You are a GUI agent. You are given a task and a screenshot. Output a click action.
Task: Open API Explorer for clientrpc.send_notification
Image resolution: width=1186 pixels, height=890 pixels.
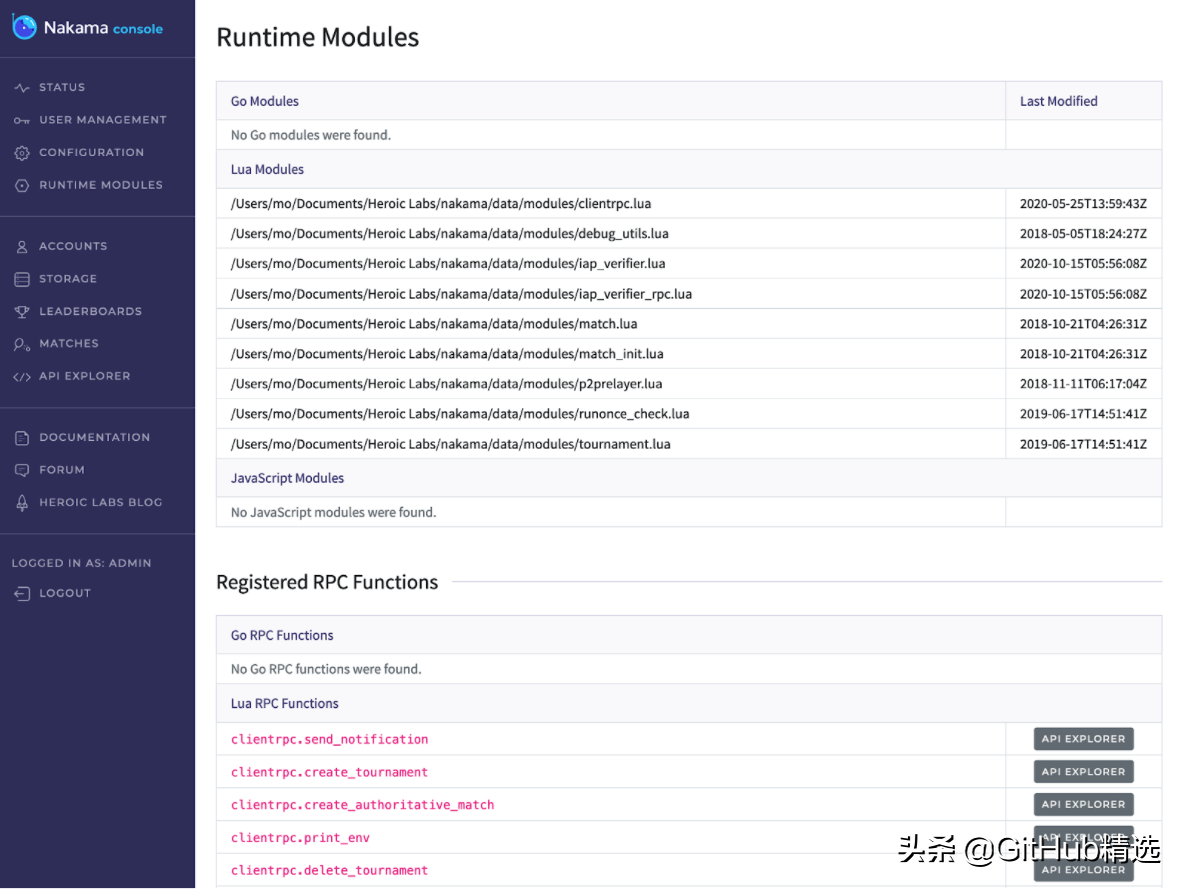[1083, 739]
